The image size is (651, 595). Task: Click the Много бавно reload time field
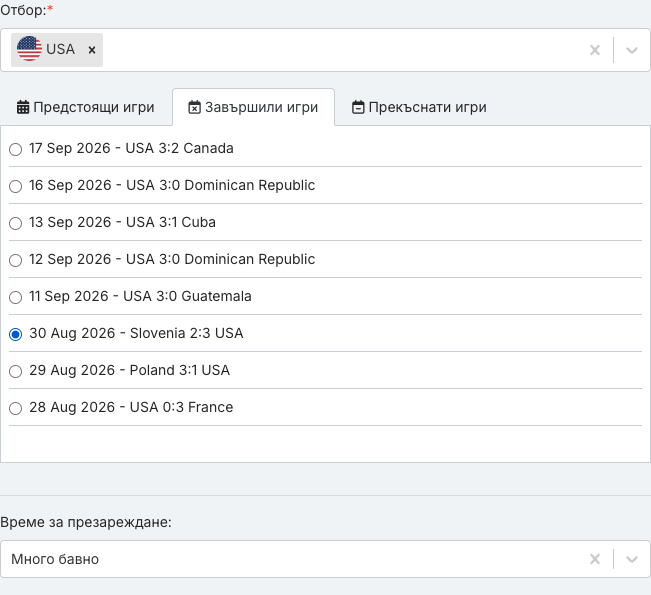tap(325, 559)
